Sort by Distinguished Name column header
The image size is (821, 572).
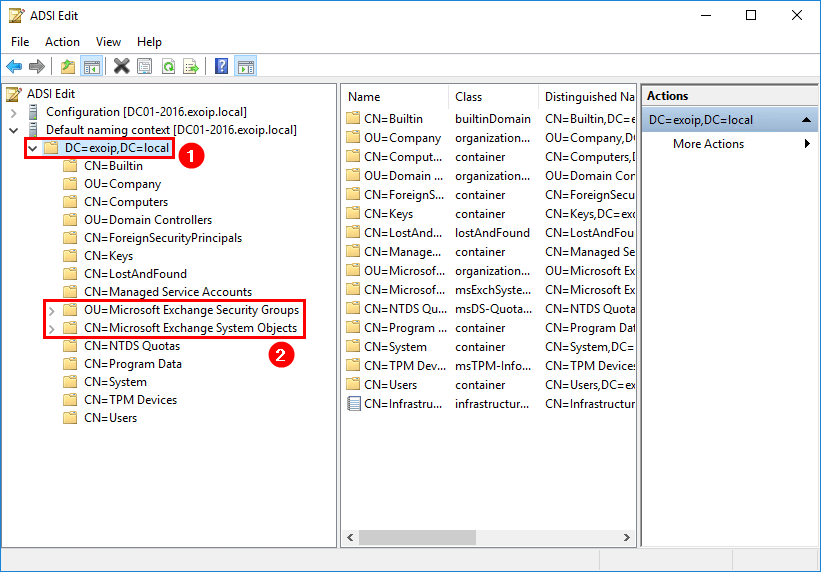tap(587, 97)
